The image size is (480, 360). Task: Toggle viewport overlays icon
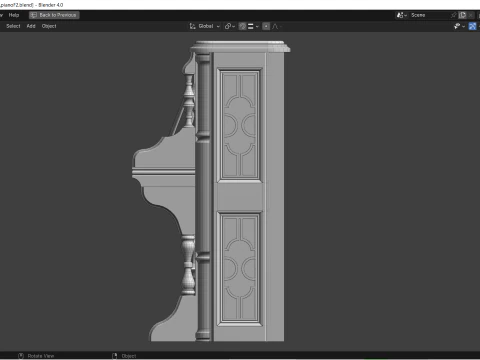[472, 26]
